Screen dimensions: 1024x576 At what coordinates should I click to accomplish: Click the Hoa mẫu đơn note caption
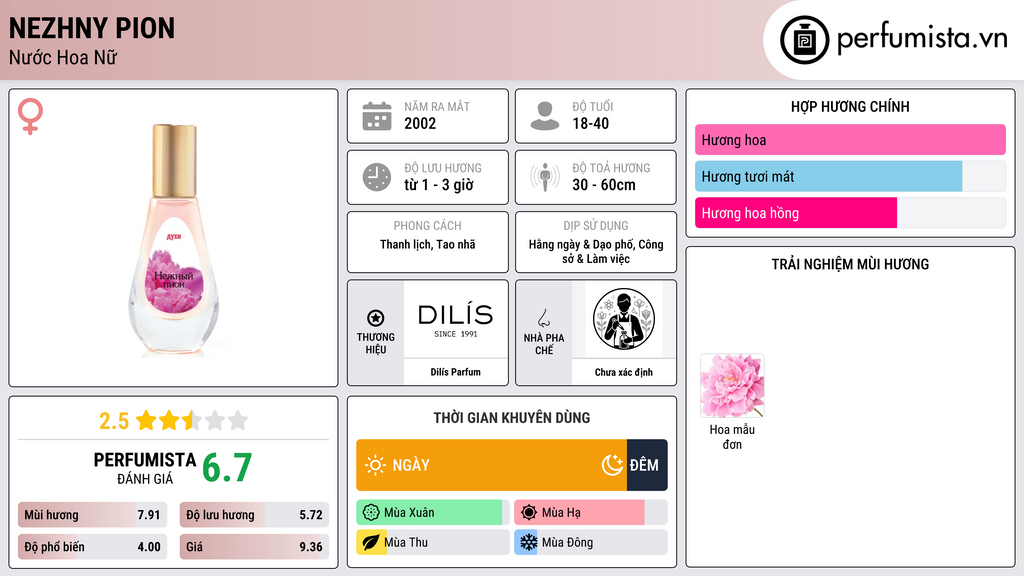[x=732, y=437]
